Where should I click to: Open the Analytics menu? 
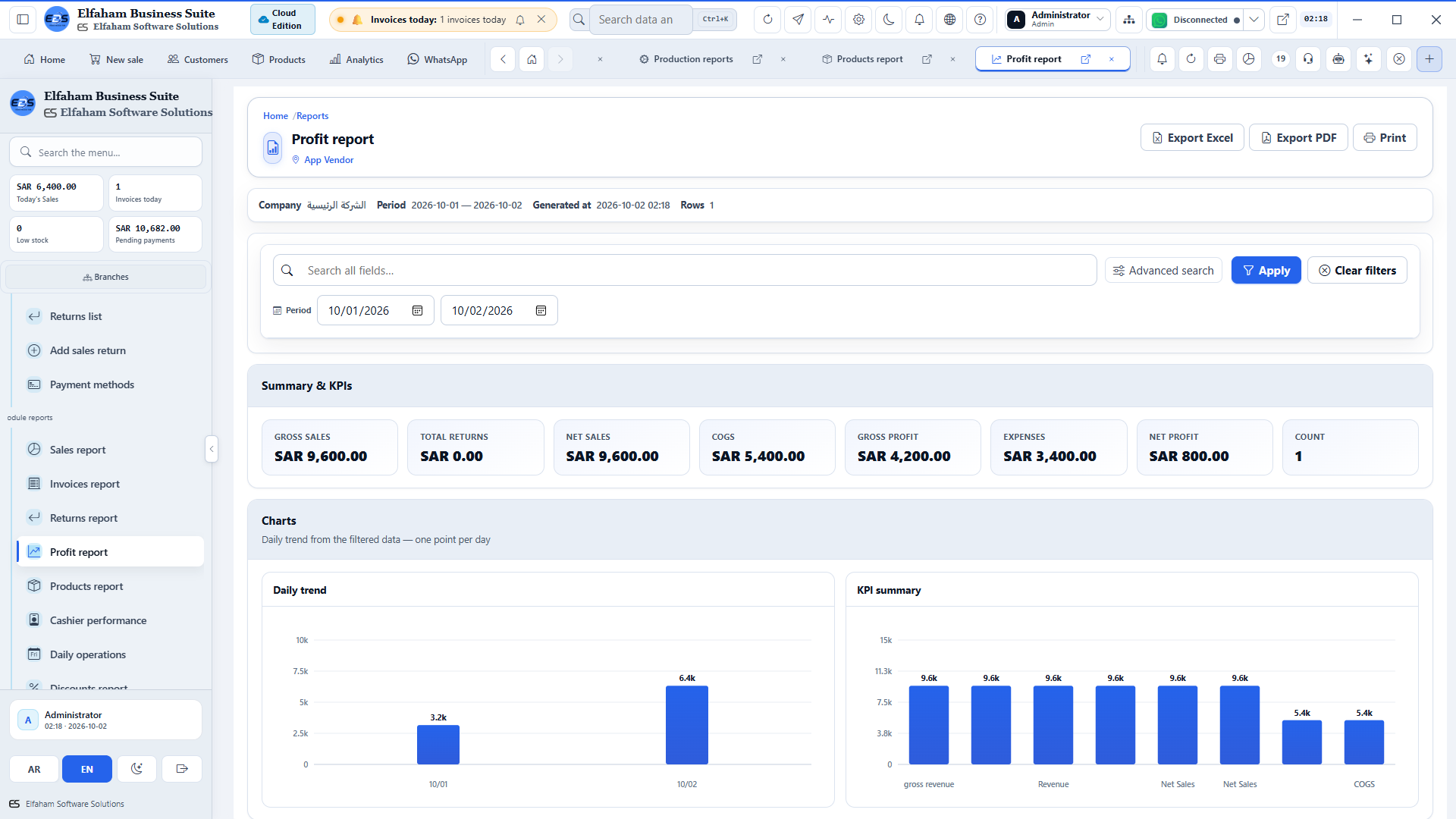coord(356,59)
